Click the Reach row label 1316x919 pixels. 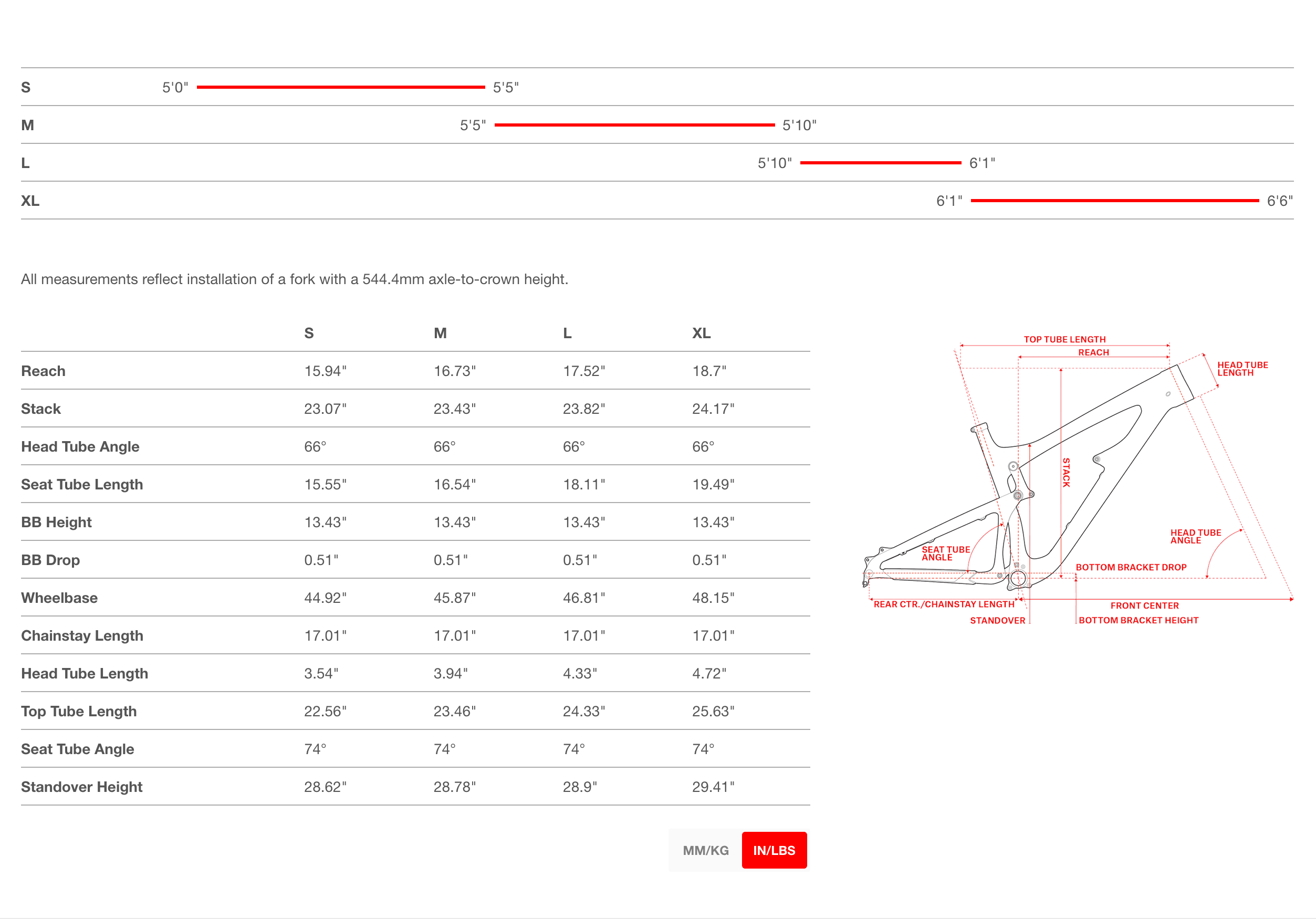44,371
